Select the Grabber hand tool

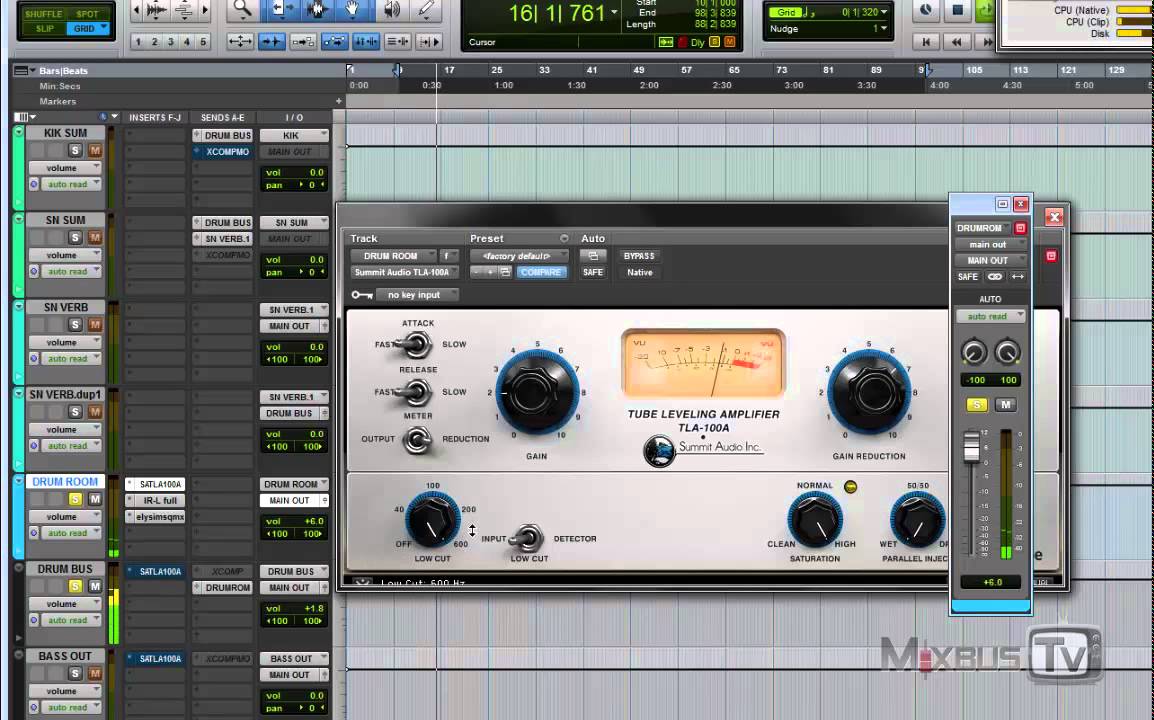point(353,9)
